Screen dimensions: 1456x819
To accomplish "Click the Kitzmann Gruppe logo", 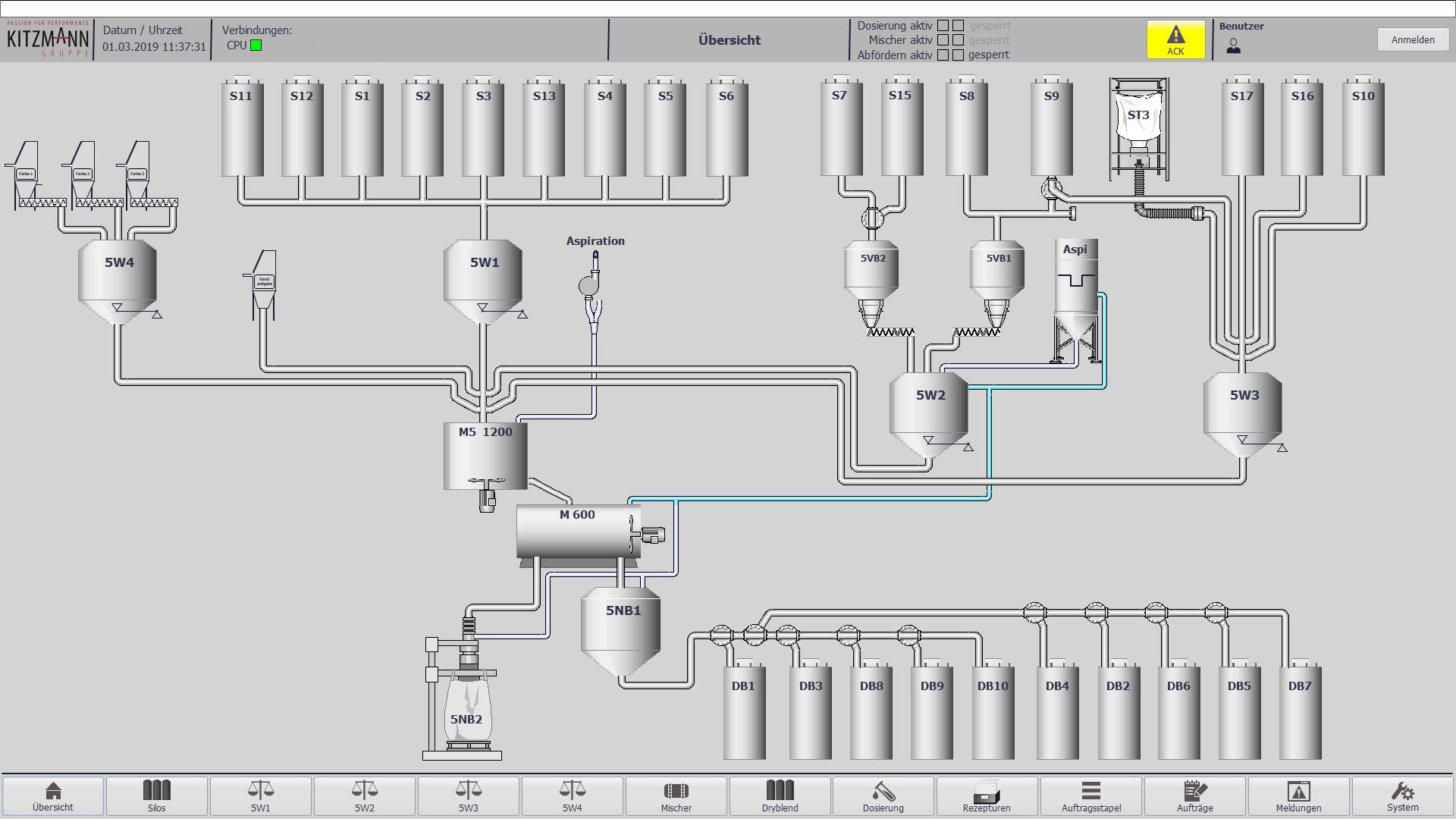I will coord(48,39).
